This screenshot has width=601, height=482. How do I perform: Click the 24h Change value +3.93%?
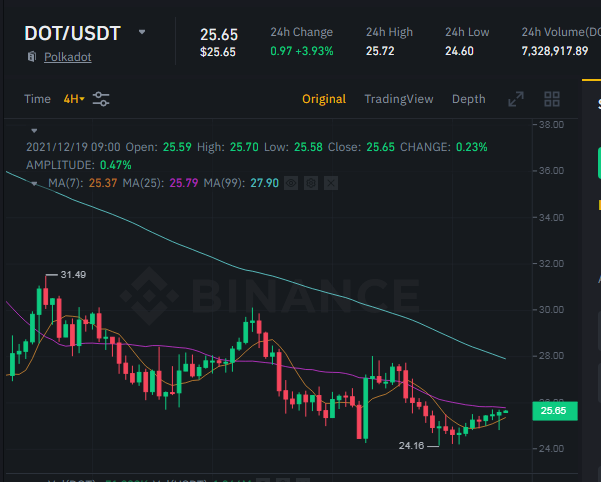pos(314,51)
